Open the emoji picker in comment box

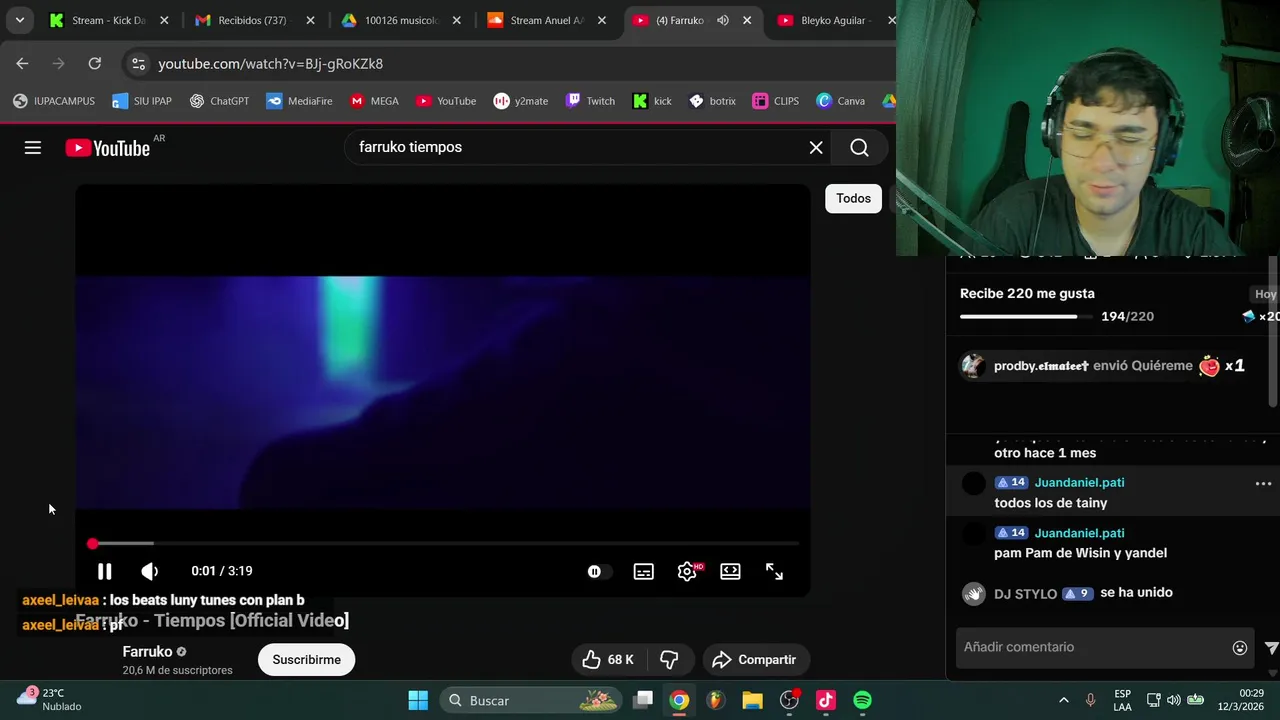click(x=1240, y=647)
